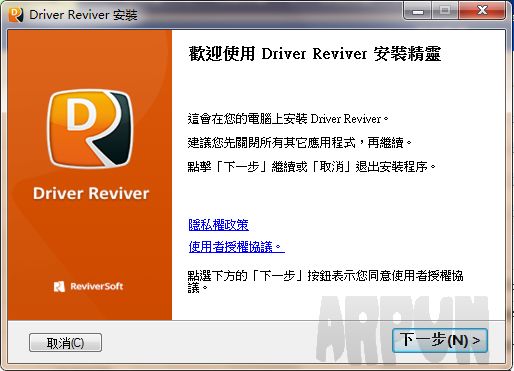
Task: Click the text 點擊「下一步」繼續或「取消」
Action: [x=269, y=166]
